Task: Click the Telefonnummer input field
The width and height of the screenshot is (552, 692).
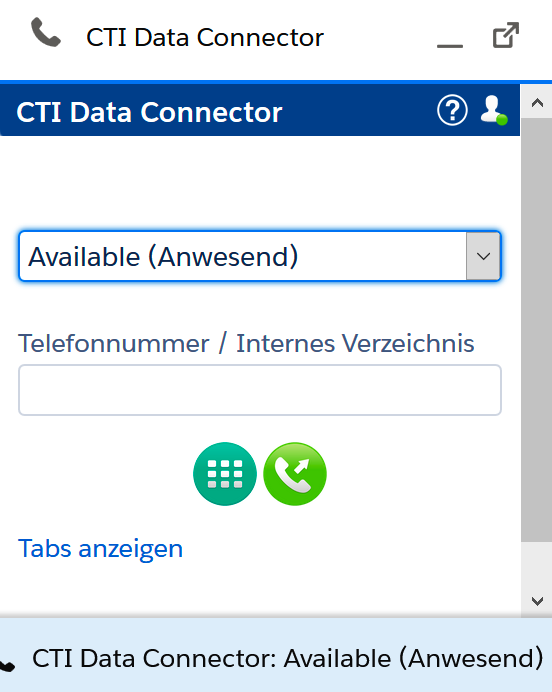Action: tap(259, 390)
